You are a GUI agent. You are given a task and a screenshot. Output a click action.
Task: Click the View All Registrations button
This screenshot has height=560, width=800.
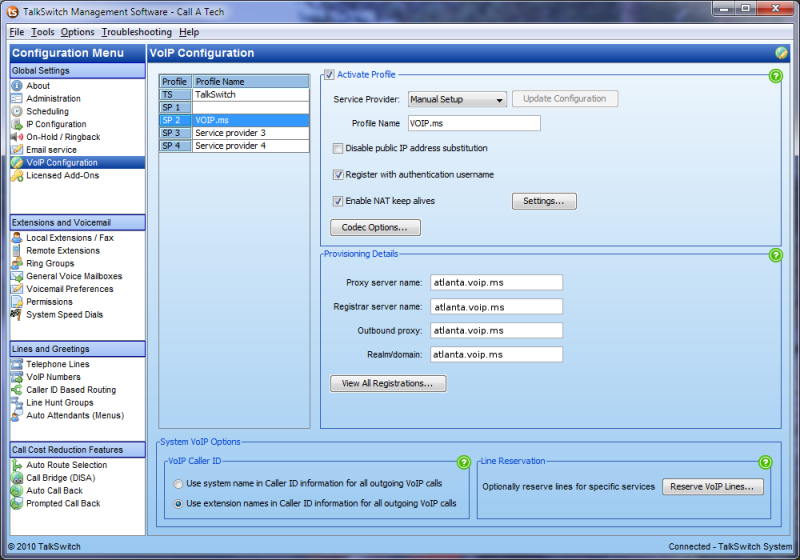pyautogui.click(x=388, y=384)
